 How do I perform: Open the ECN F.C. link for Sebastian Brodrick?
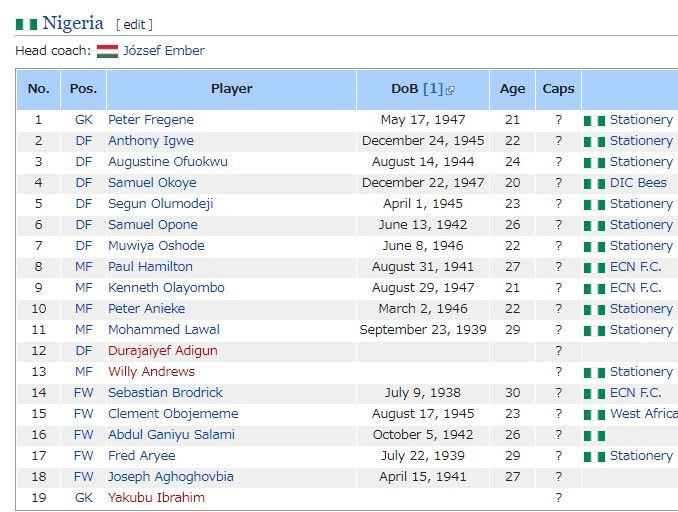[636, 393]
